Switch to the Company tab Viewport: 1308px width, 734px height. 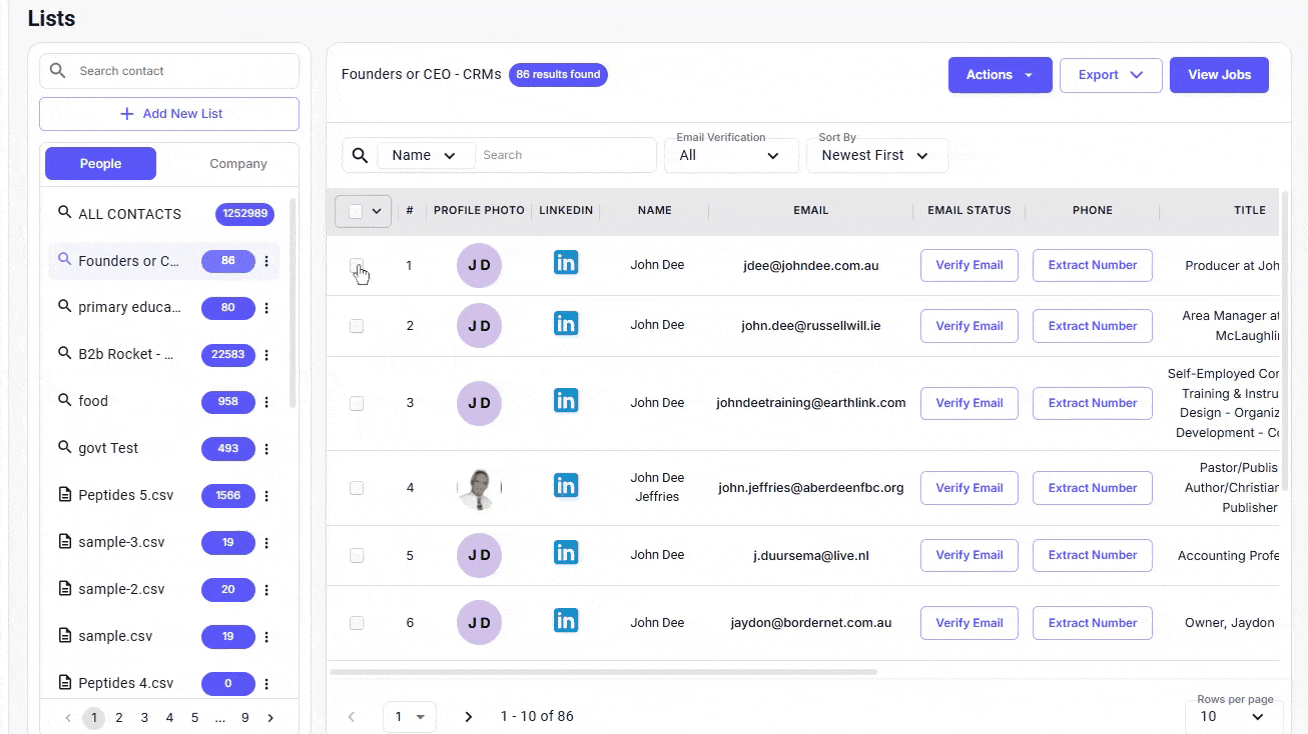click(x=238, y=164)
